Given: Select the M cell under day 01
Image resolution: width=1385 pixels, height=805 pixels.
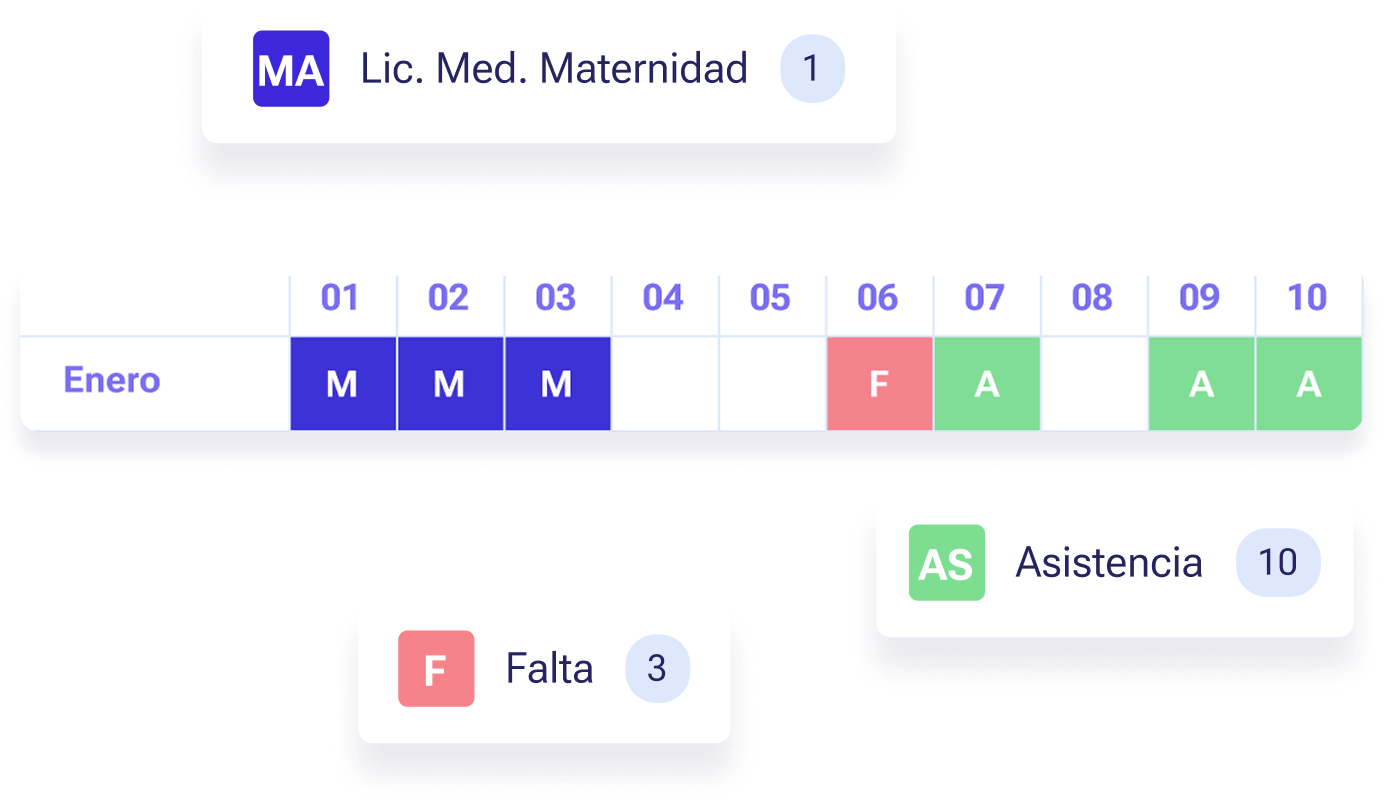Looking at the screenshot, I should coord(342,384).
